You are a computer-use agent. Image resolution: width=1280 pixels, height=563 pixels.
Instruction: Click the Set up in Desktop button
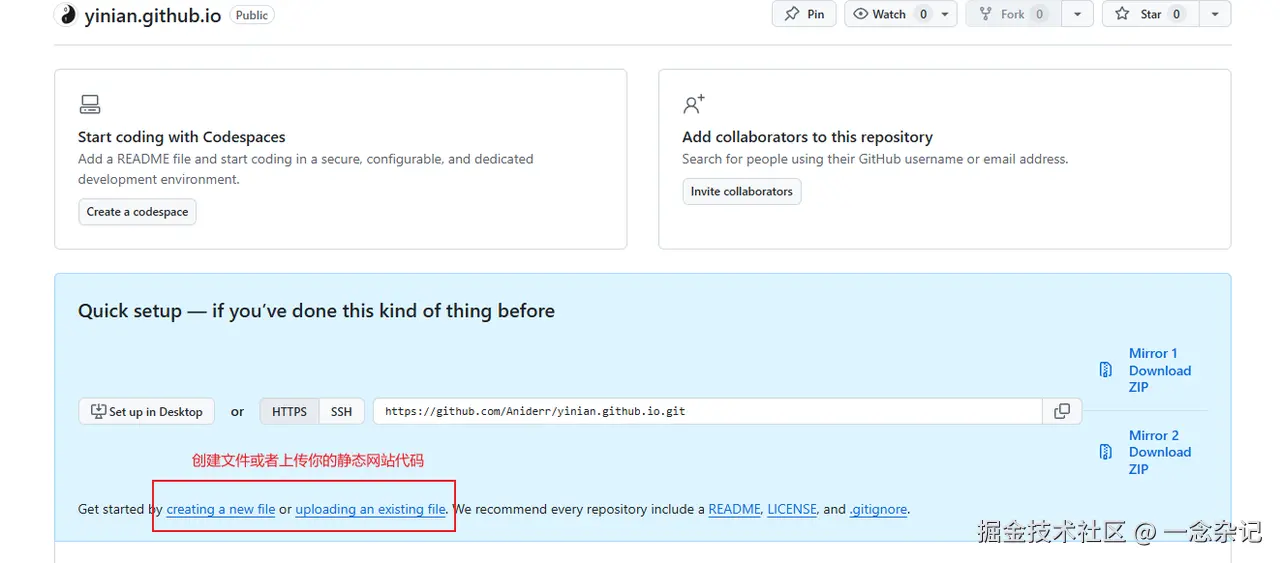[146, 411]
